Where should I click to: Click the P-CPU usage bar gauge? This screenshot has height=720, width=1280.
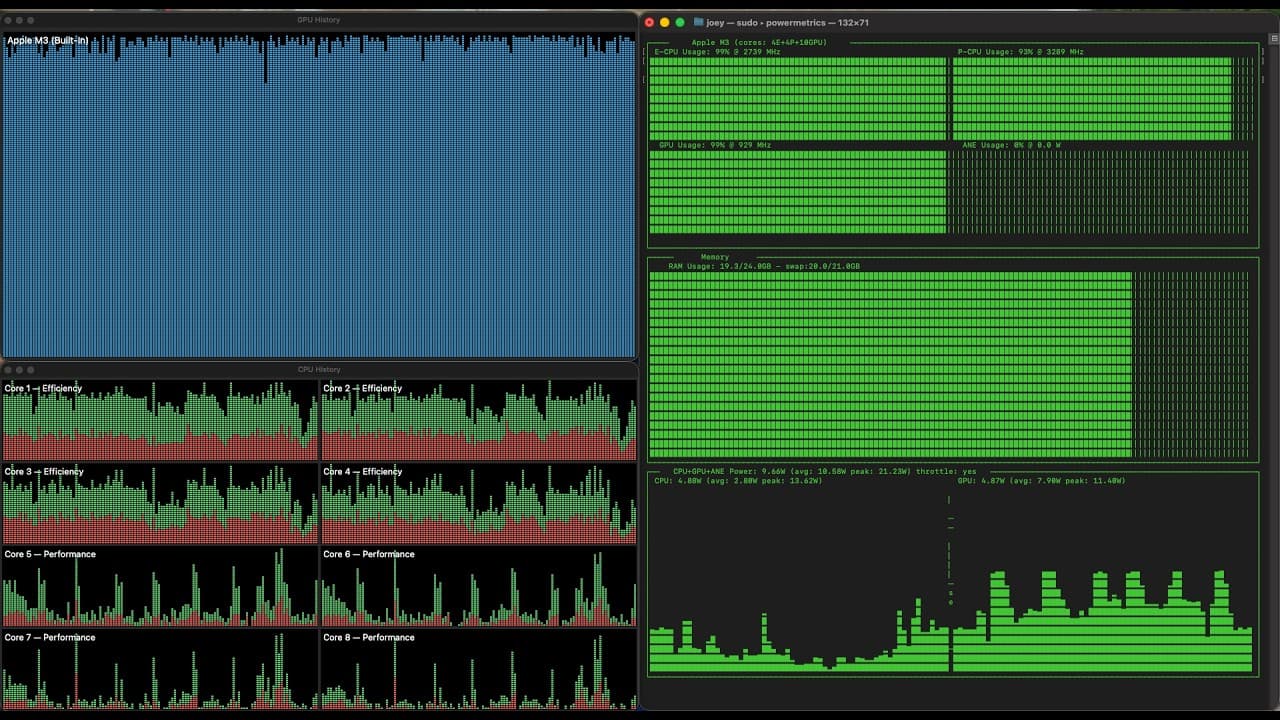click(x=1102, y=98)
